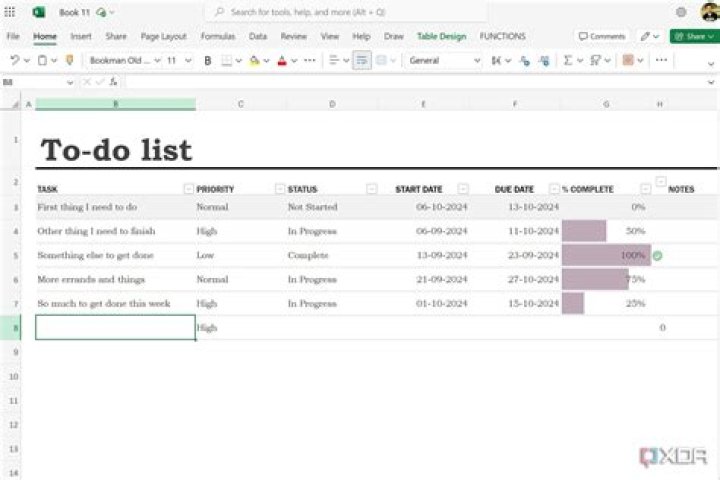Click the Excel logo icon
720x480 pixels.
click(39, 12)
